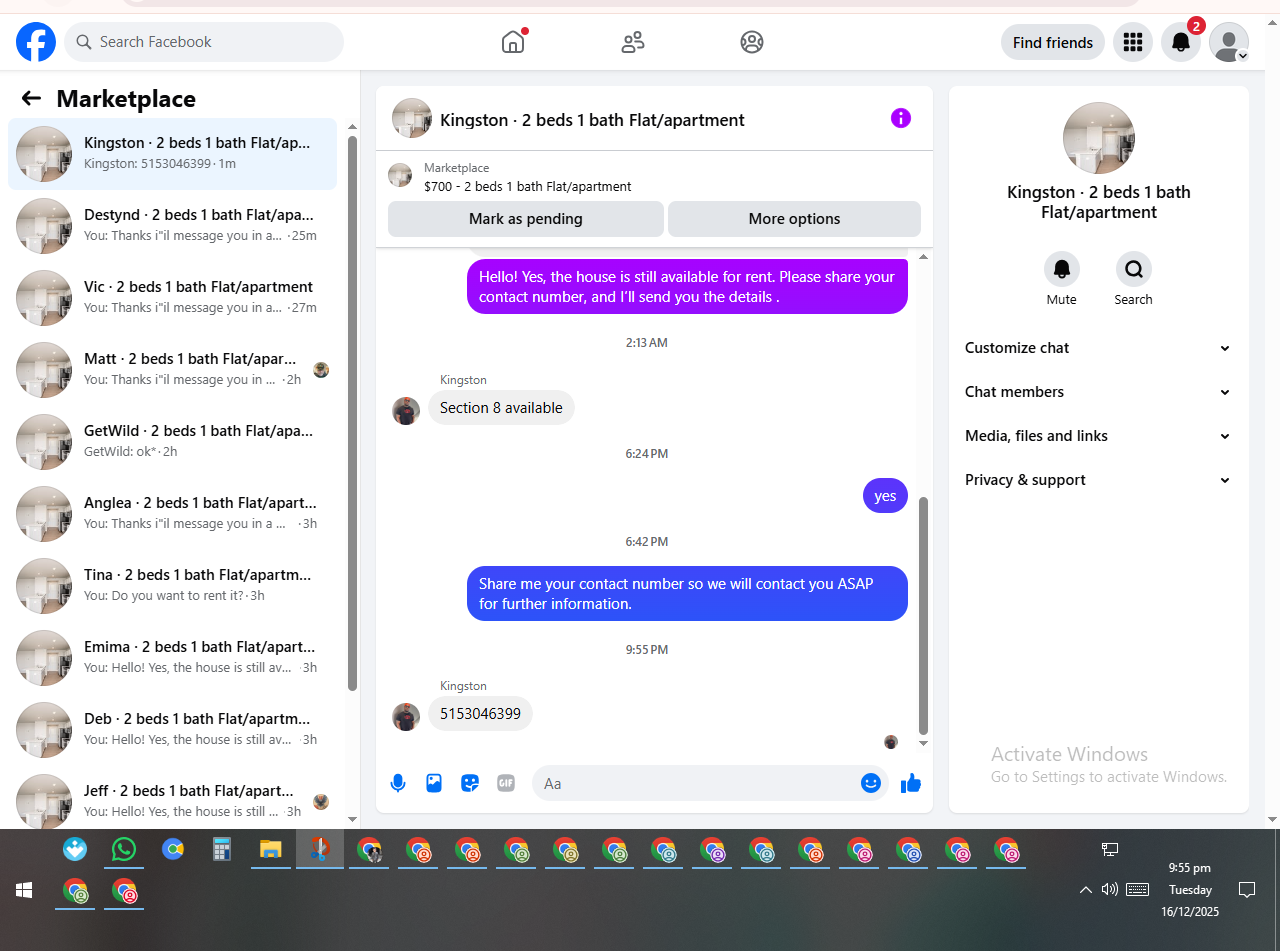Click the volume icon in system tray

click(x=1109, y=889)
